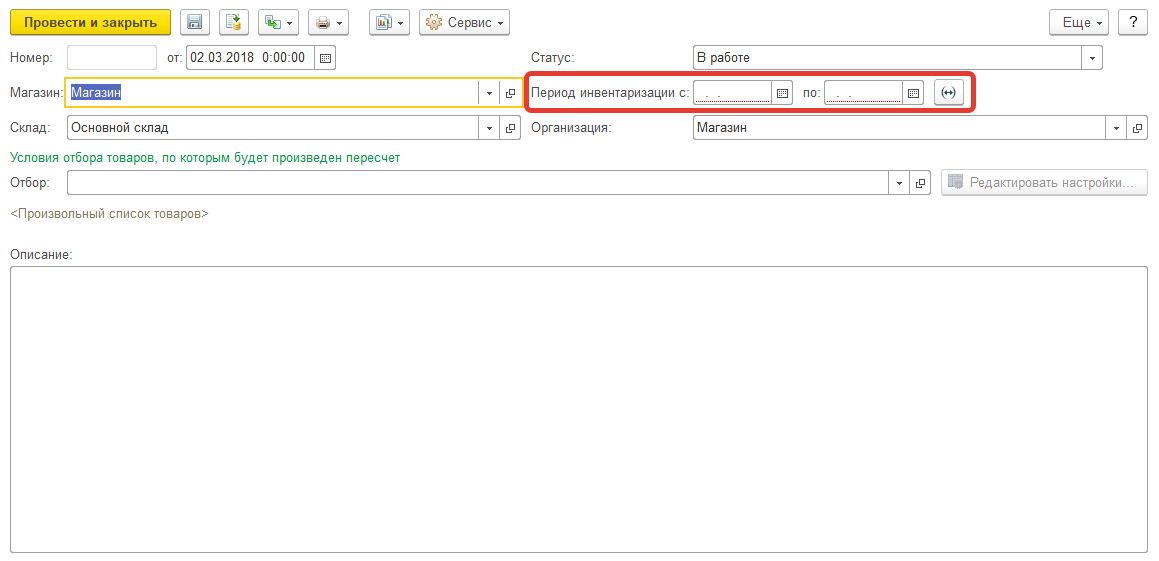Expand the Статус dropdown
This screenshot has width=1159, height=561.
pos(1092,58)
